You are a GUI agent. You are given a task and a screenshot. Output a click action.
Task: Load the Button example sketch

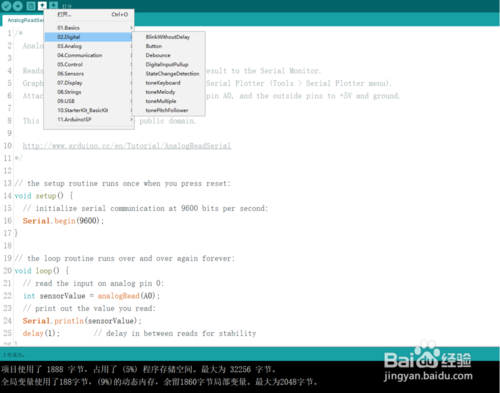tap(169, 46)
